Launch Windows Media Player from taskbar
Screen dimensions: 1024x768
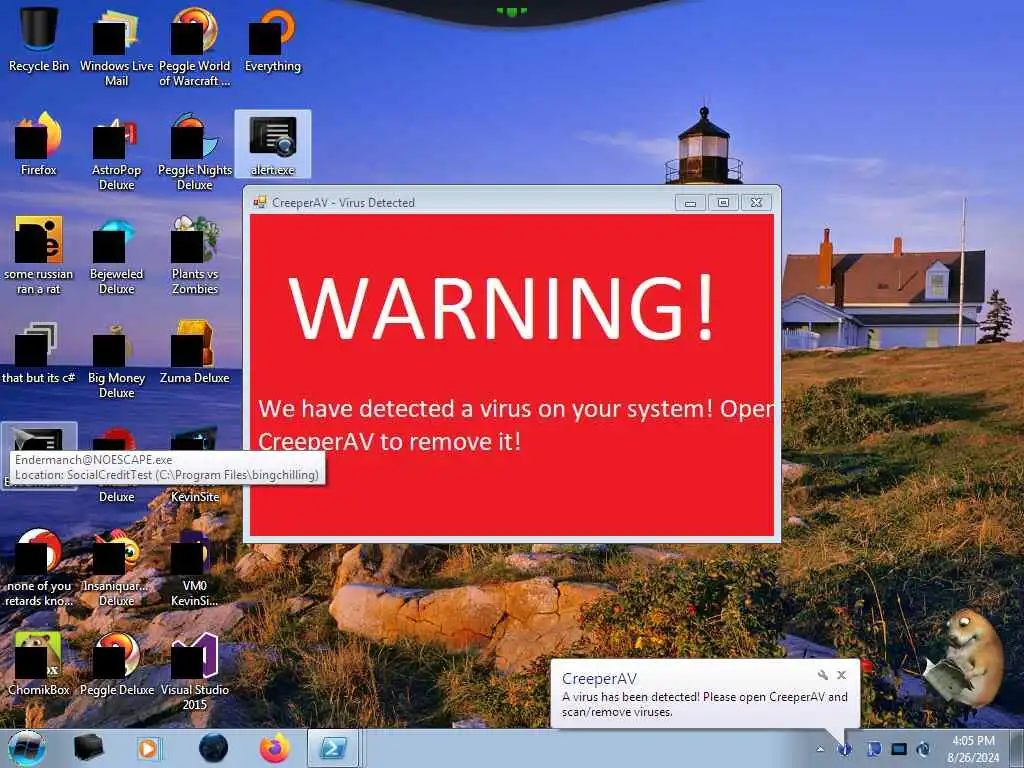tap(149, 748)
